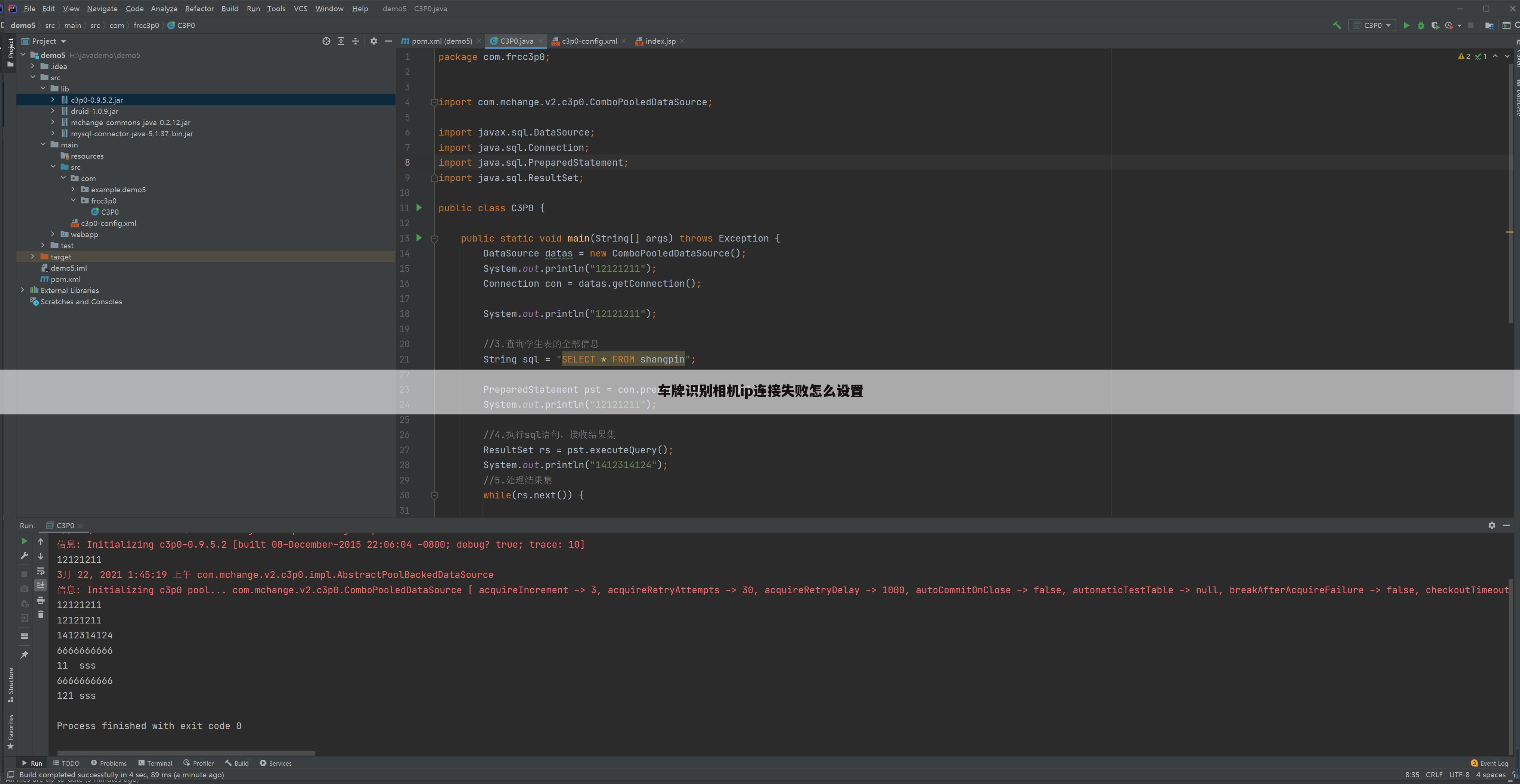Open Project panel settings gear

[373, 41]
